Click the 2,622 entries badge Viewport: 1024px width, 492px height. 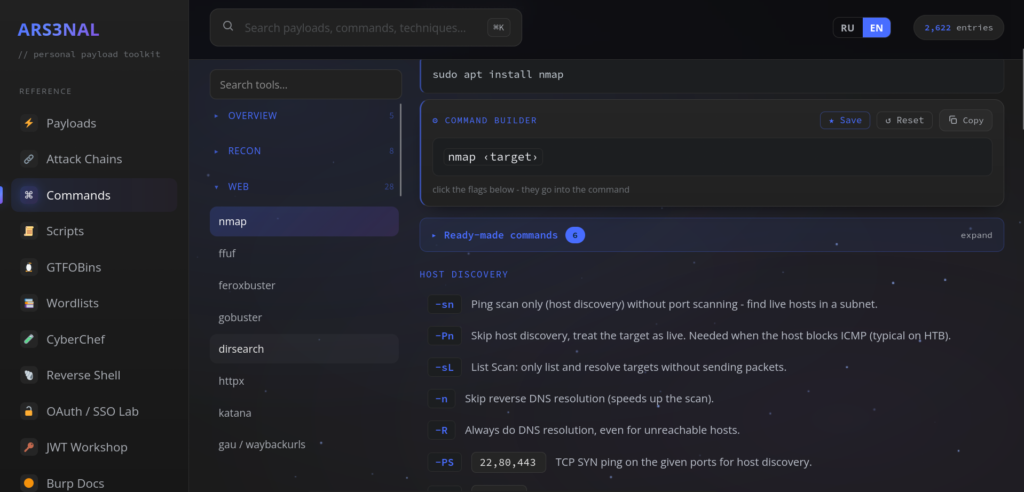[959, 27]
